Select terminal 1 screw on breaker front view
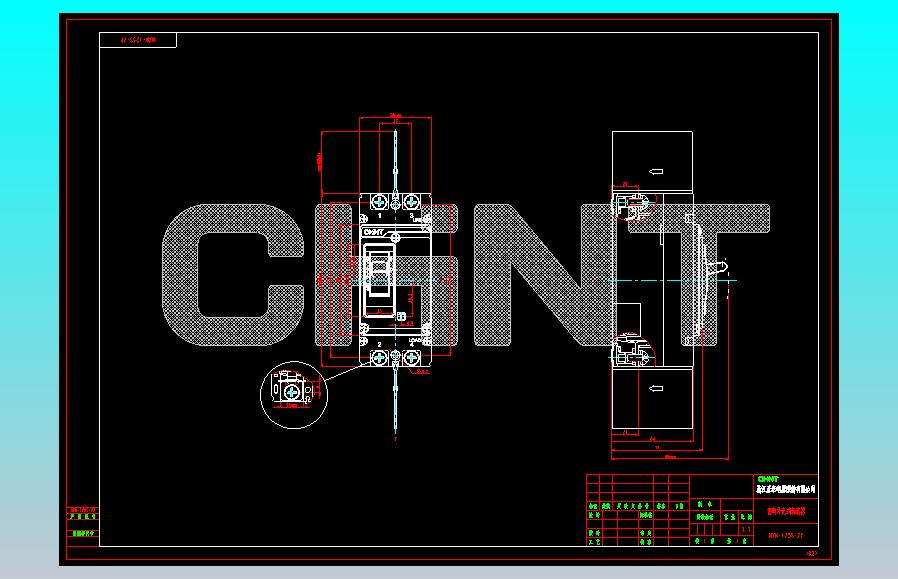The width and height of the screenshot is (898, 579). click(x=379, y=202)
